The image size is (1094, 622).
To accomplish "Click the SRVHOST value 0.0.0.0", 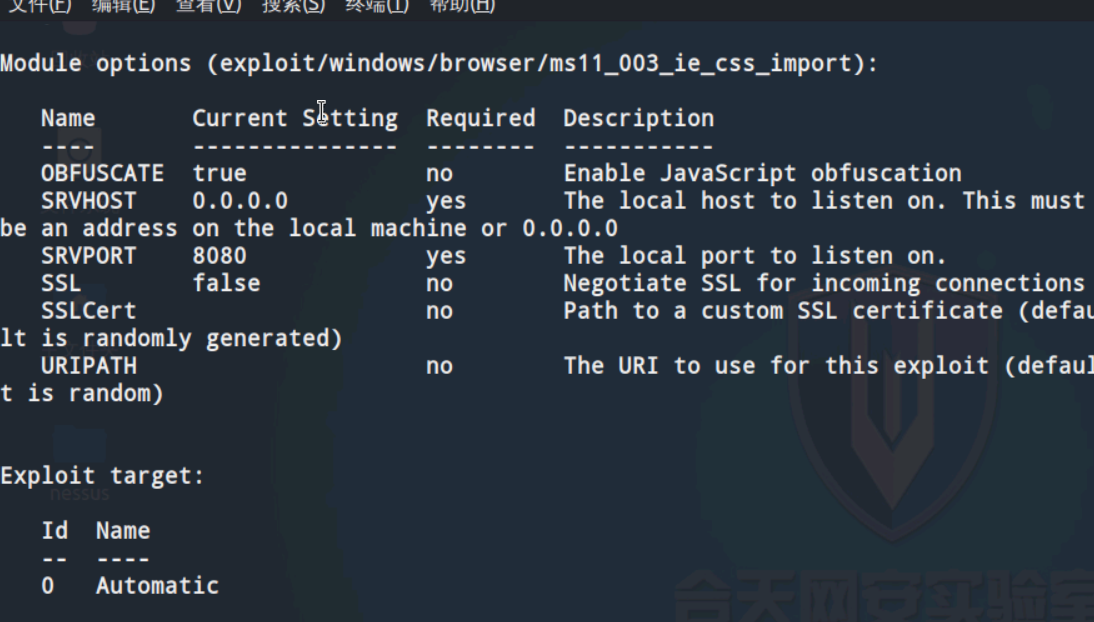I will [240, 201].
